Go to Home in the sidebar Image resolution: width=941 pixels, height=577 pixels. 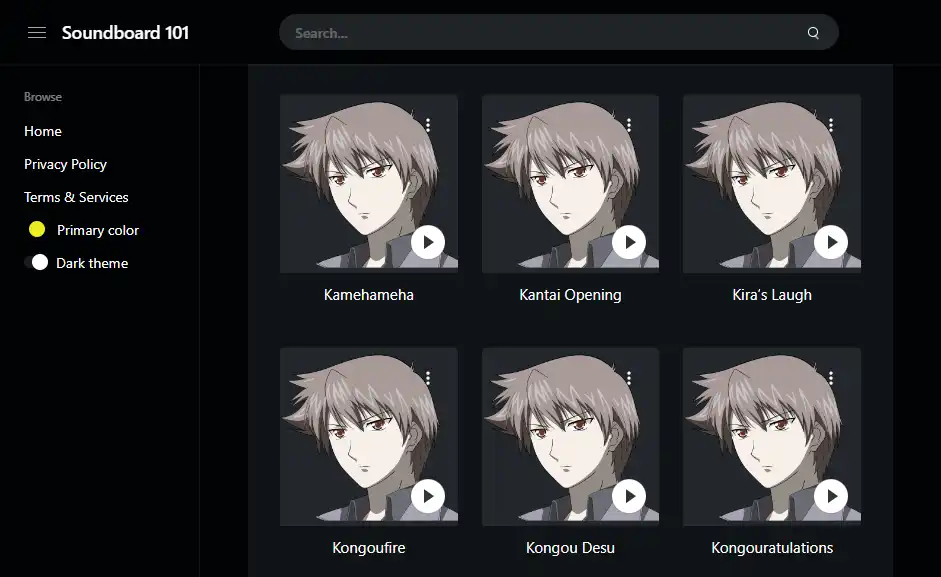[x=43, y=131]
